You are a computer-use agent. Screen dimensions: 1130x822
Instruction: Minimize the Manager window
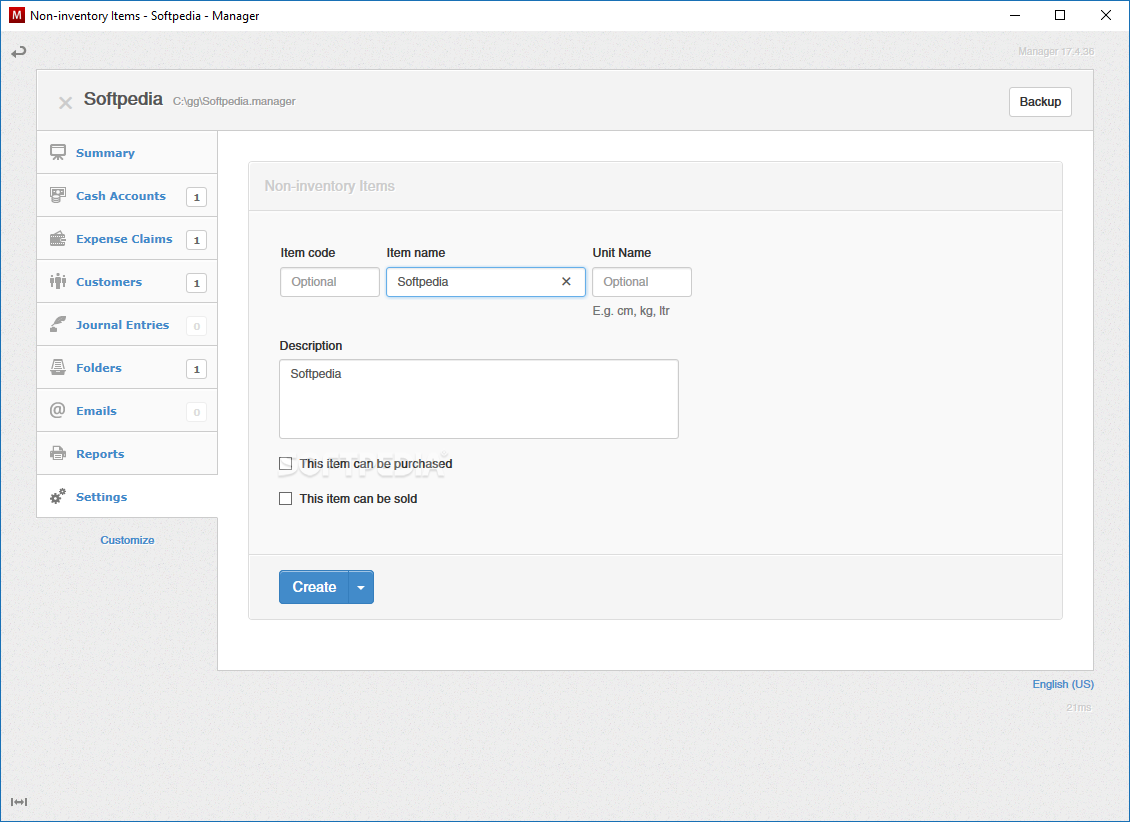1015,15
